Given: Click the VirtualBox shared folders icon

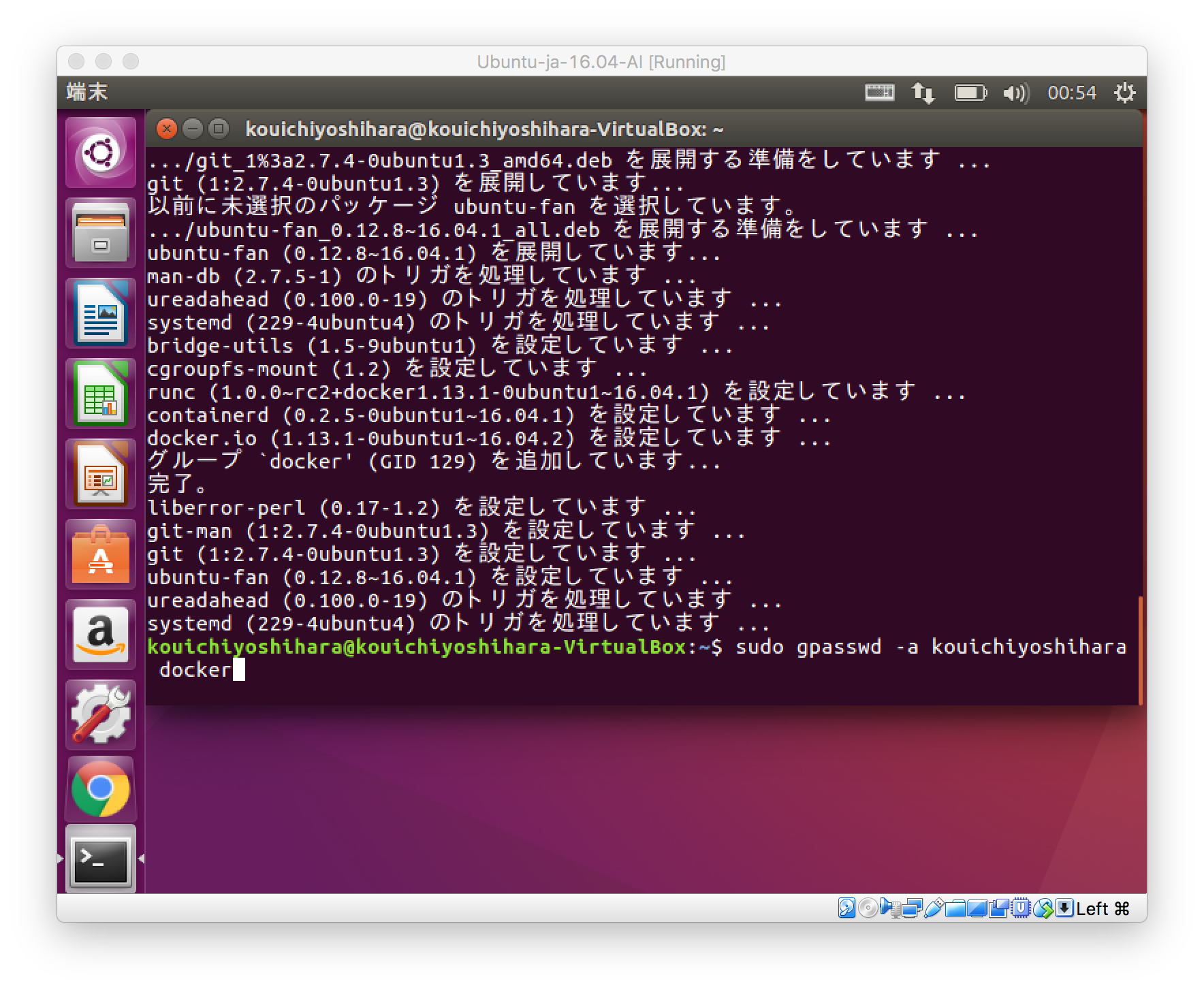Looking at the screenshot, I should tap(955, 908).
